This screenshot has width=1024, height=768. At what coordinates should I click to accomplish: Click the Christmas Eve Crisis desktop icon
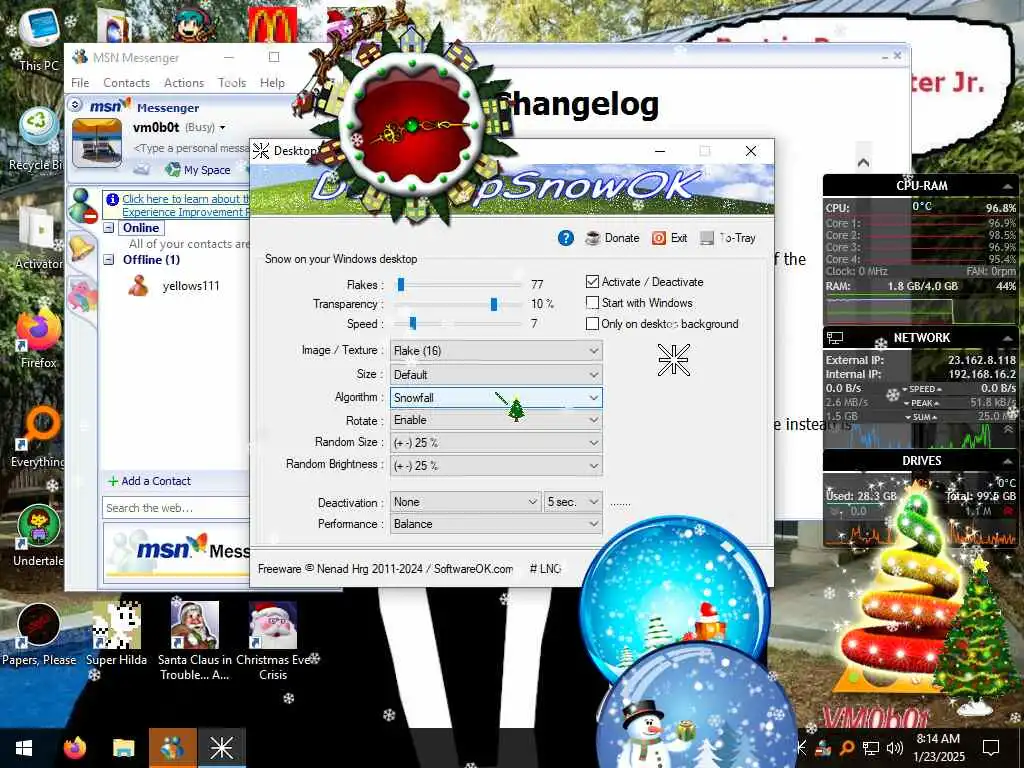tap(273, 640)
